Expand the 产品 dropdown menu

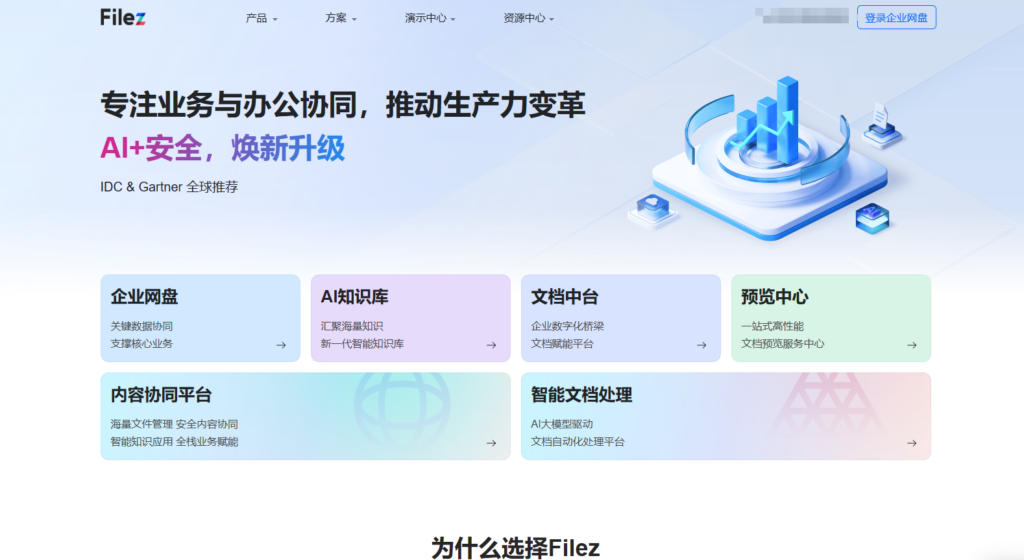261,18
